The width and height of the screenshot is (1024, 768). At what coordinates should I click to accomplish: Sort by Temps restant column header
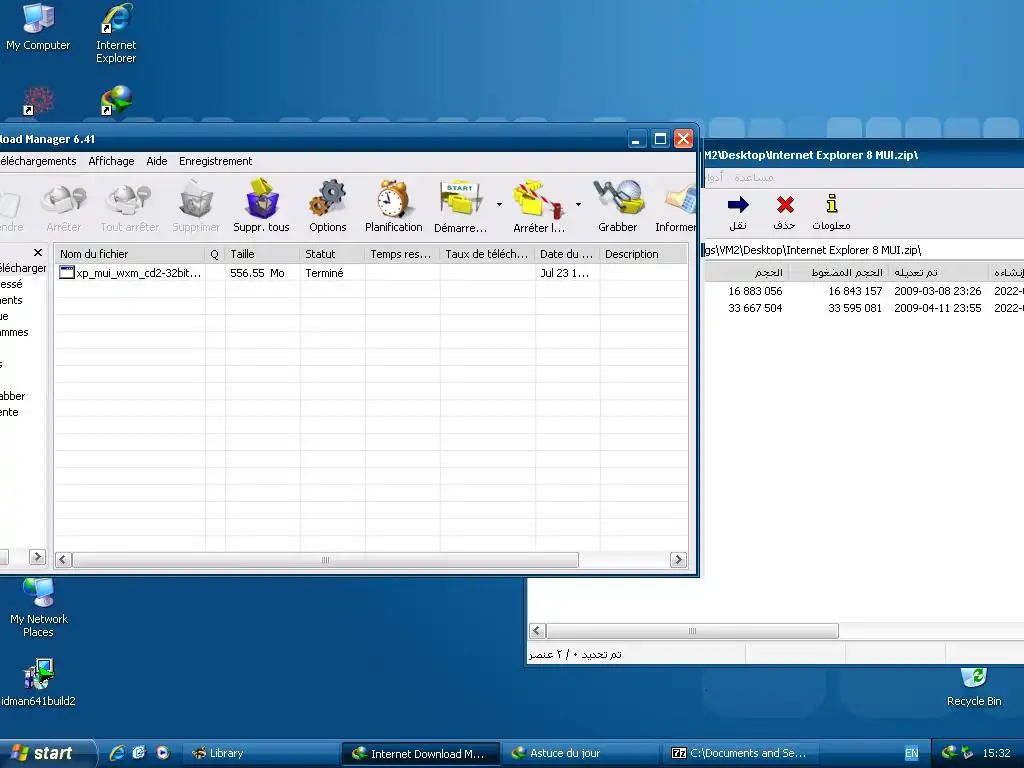click(402, 254)
